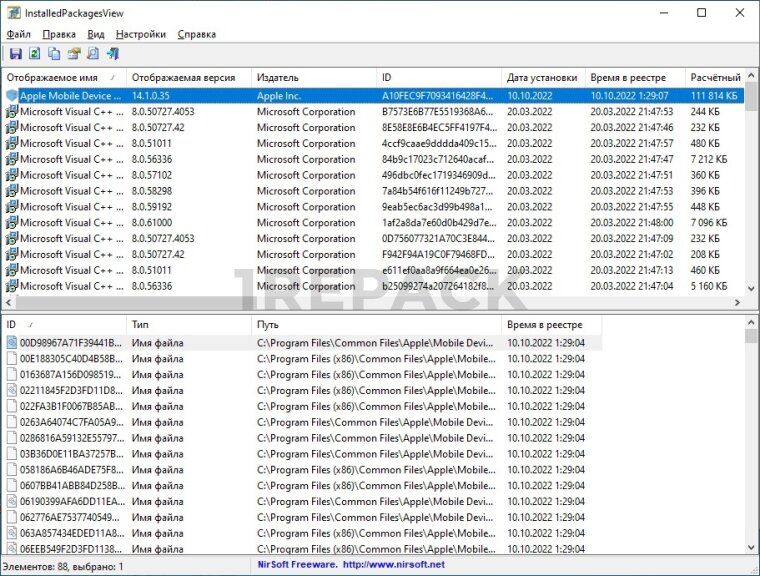
Task: Click the Find toolbar icon (magnifier)
Action: 93,54
